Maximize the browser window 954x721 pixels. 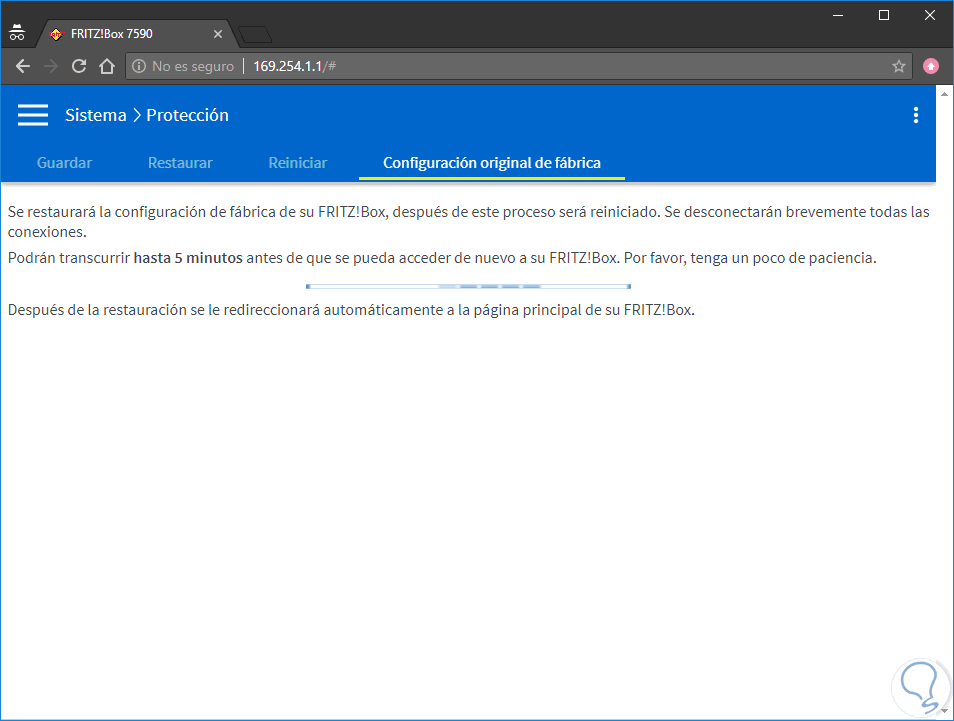click(x=884, y=15)
